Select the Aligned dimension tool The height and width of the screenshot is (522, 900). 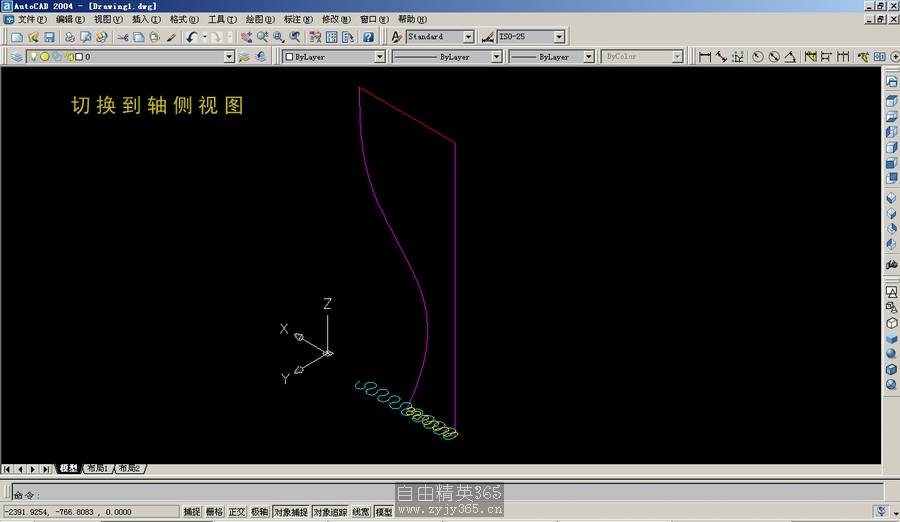click(721, 57)
